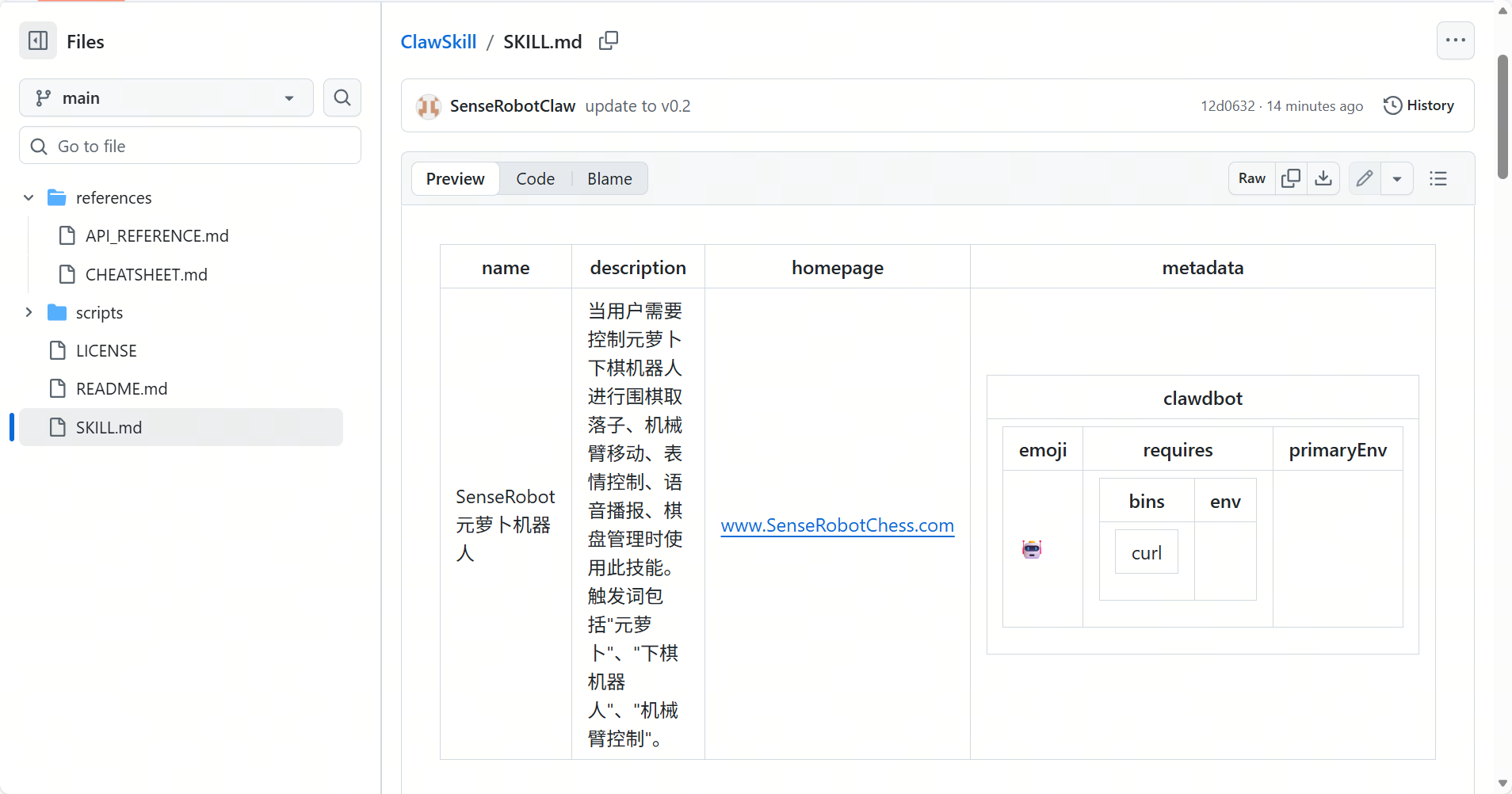Focus the Go to file input
Screen dimensions: 1512x794
click(190, 146)
